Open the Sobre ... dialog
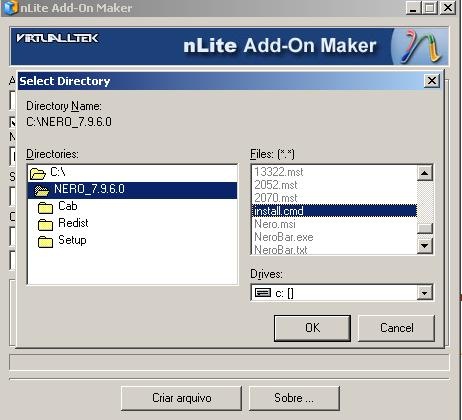 pyautogui.click(x=294, y=398)
